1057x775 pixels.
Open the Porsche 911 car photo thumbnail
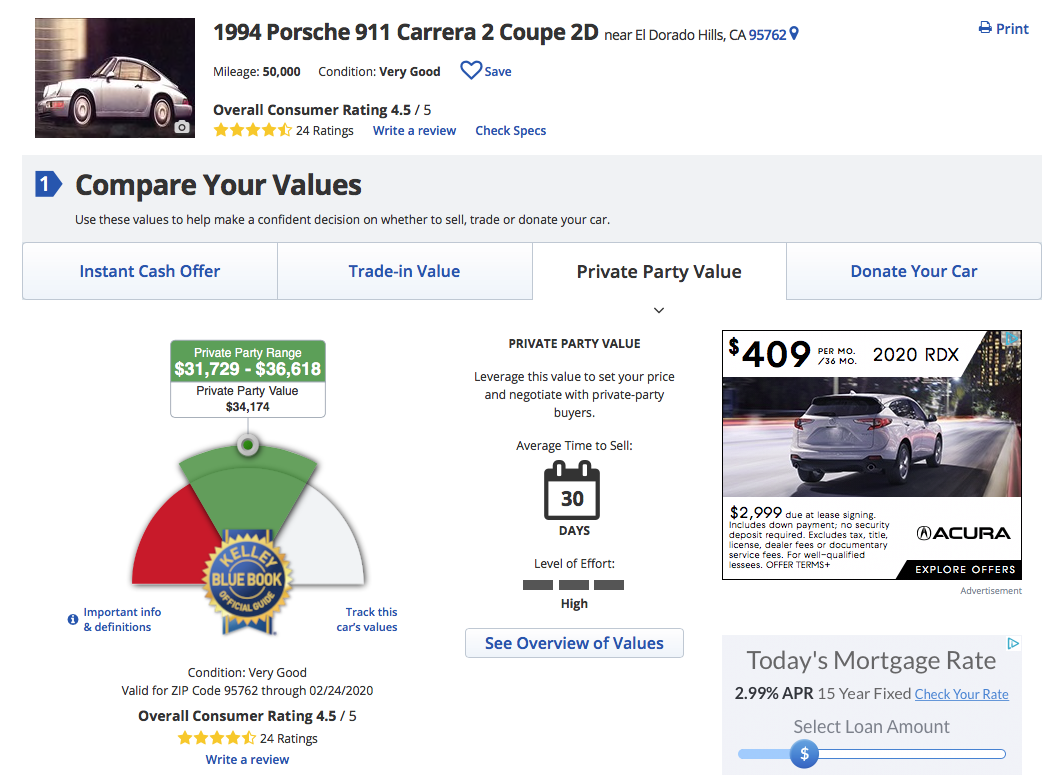(115, 78)
